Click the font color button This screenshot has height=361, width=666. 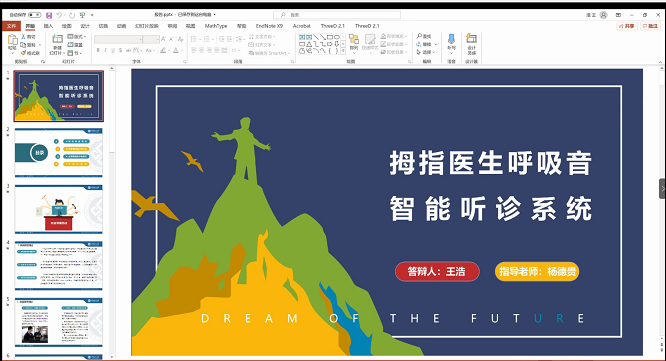click(x=176, y=50)
